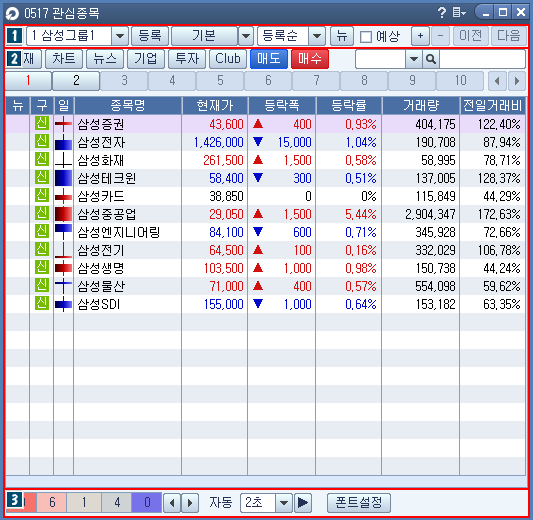Screen dimensions: 533x520
Task: Expand the 삼성그룹1 group dropdown
Action: 120,36
